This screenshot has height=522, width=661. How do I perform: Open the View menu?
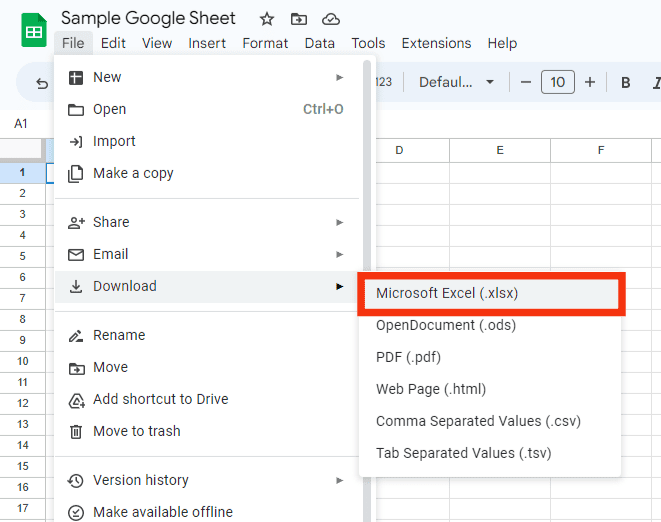pos(157,43)
